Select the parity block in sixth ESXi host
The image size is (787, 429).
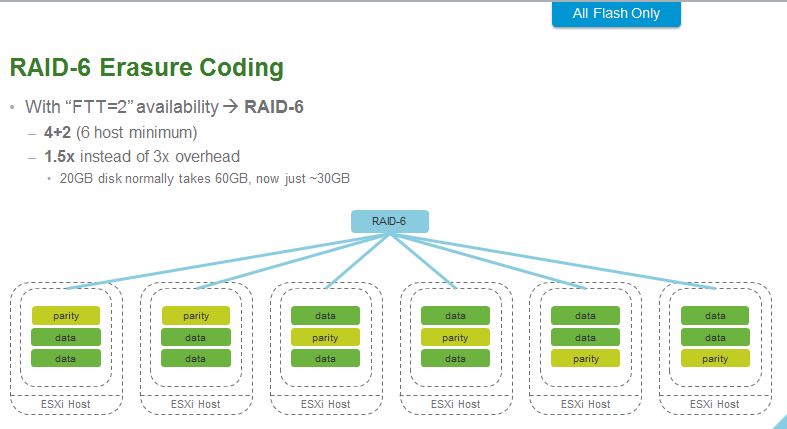pos(715,358)
